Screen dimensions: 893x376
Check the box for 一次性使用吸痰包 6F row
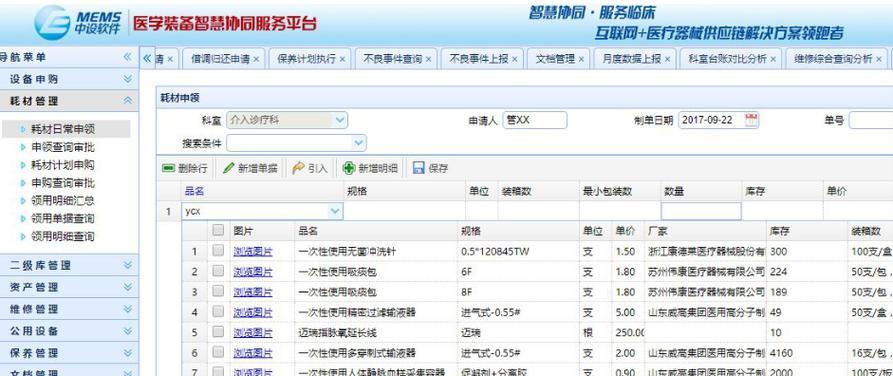(x=218, y=271)
